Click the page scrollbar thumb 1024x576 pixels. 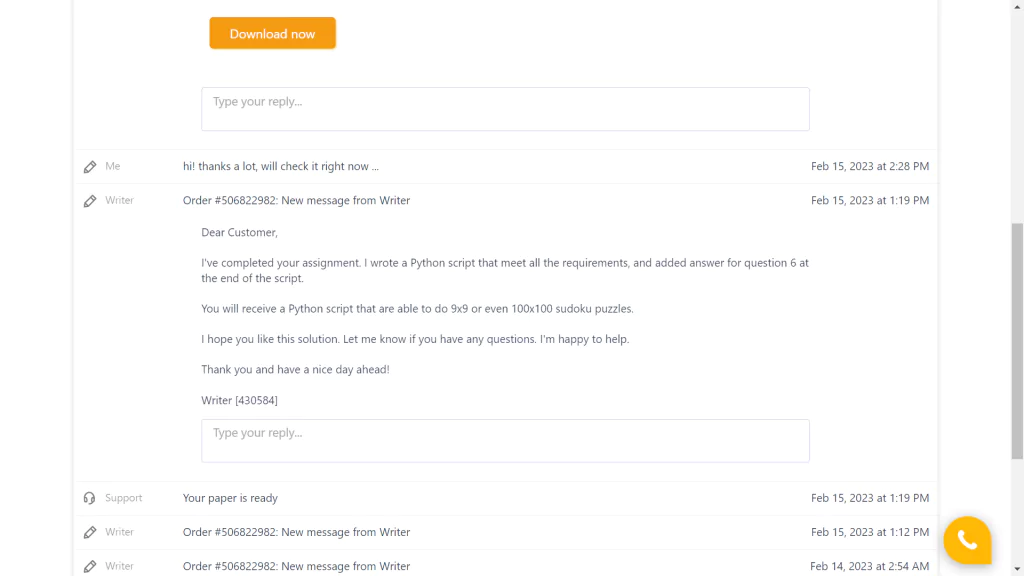[1017, 341]
